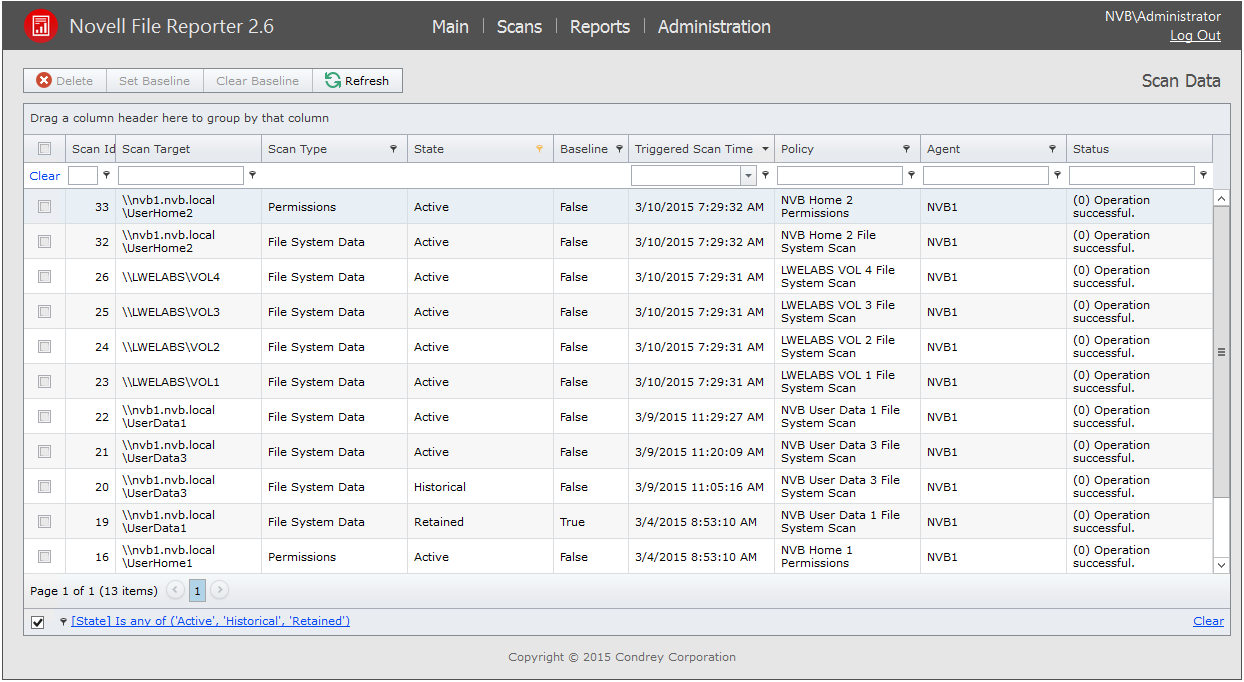Open the Scan Id filter condition menu
The width and height of the screenshot is (1244, 682).
pos(107,175)
